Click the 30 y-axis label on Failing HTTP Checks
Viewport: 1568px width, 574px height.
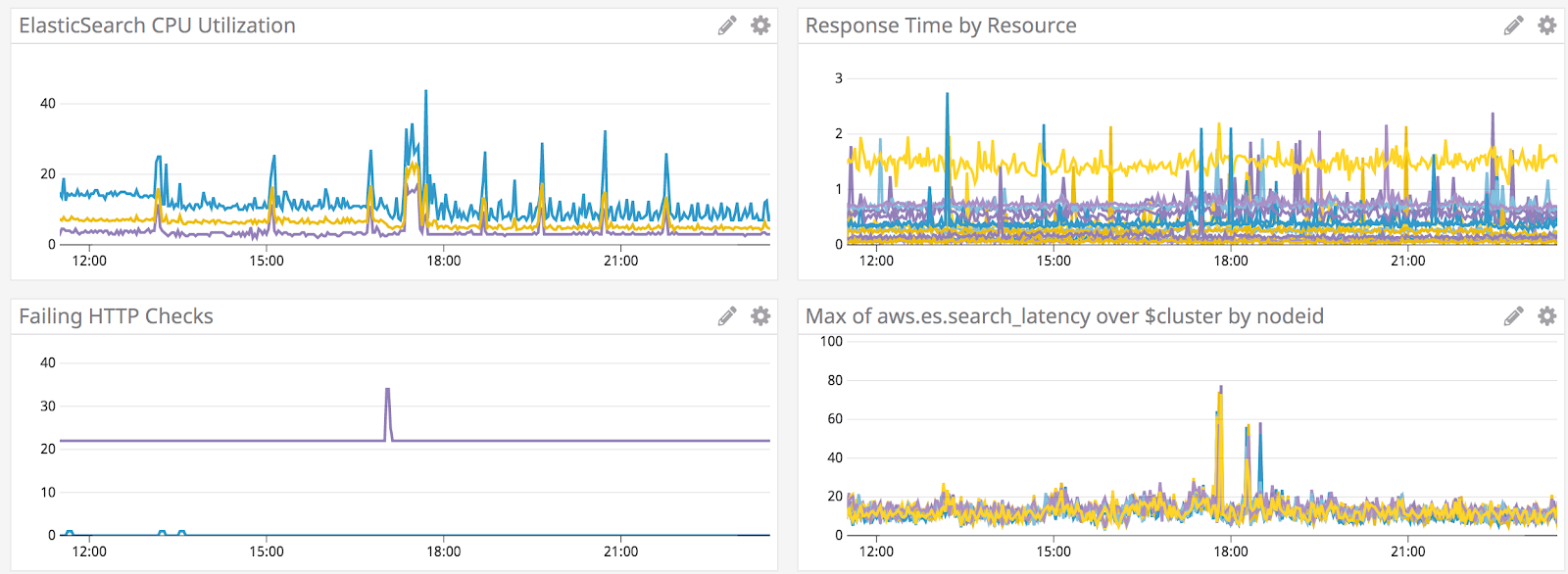coord(48,406)
